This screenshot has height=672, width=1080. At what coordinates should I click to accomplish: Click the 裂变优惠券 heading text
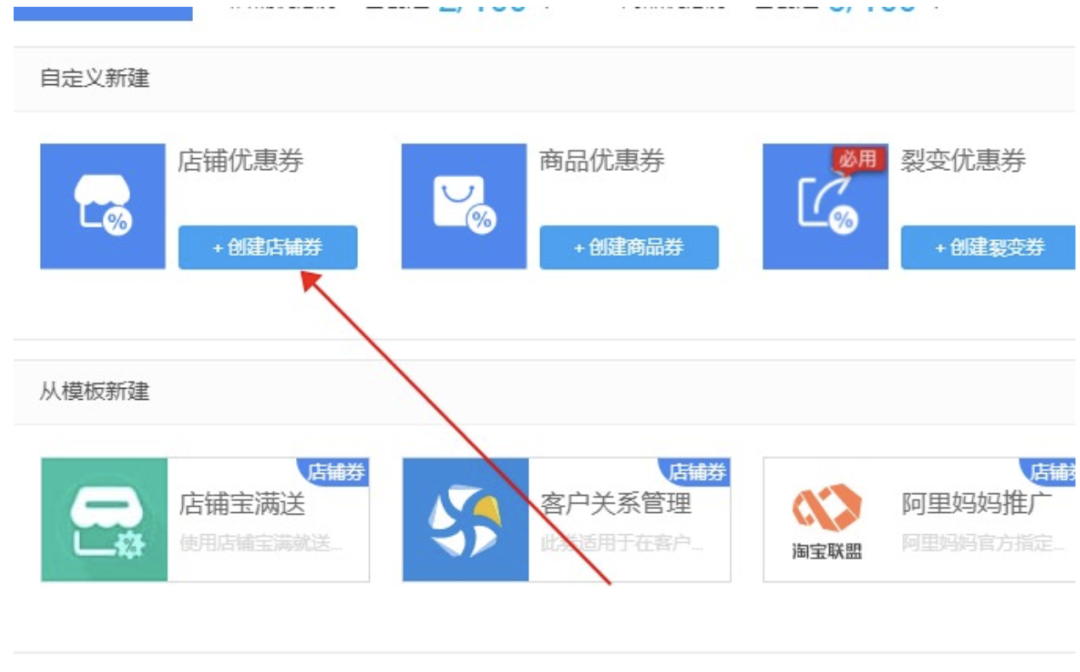click(963, 160)
